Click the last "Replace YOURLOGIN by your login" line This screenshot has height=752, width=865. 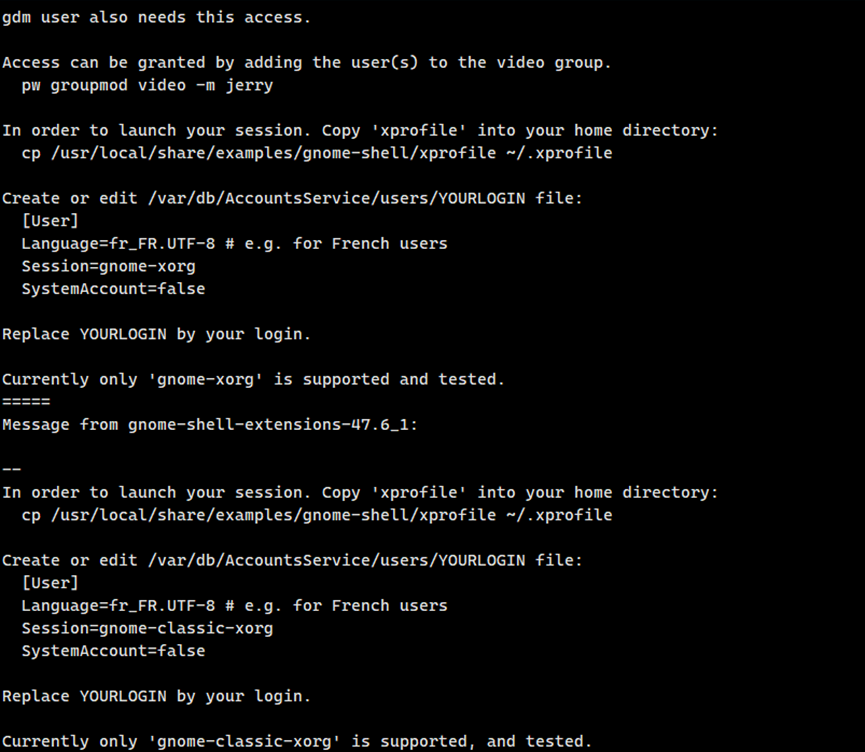pyautogui.click(x=157, y=696)
